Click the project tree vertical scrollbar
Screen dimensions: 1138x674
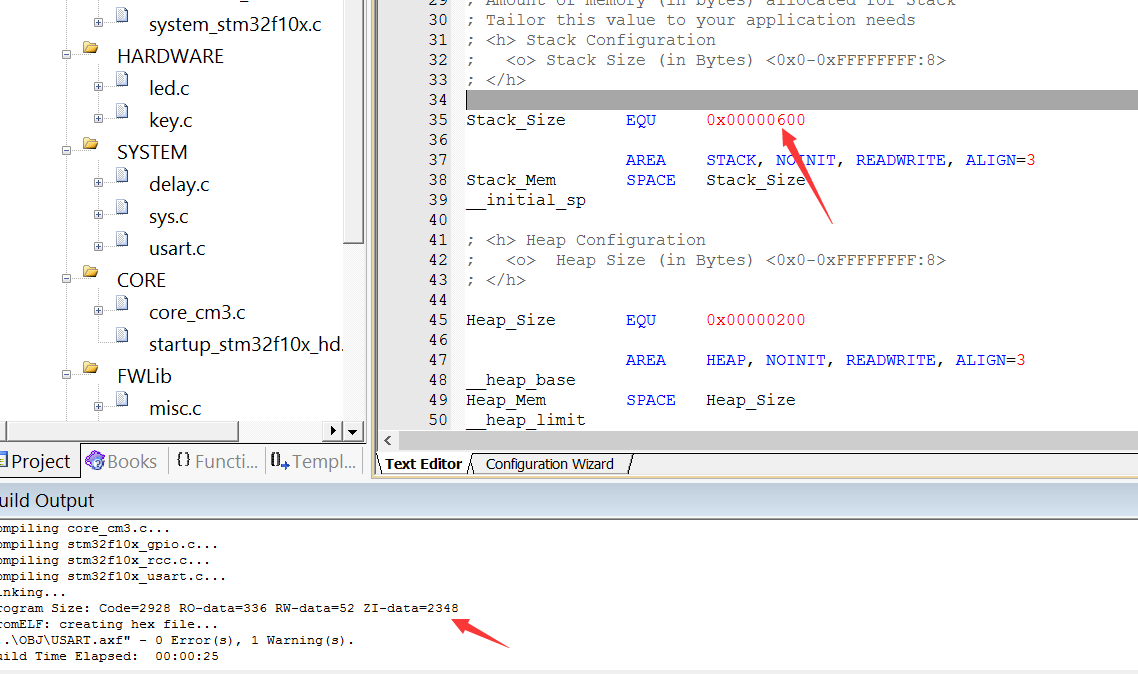pos(353,122)
